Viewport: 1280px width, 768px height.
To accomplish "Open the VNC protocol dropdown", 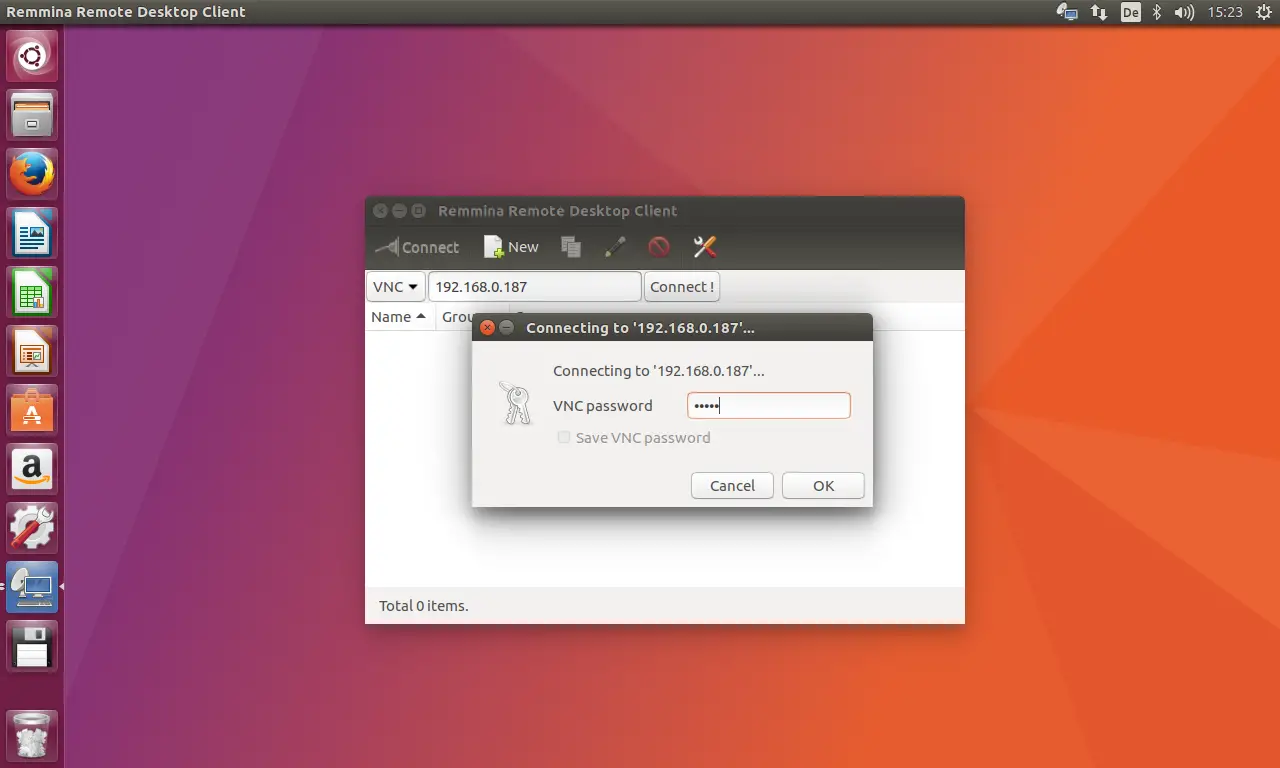I will [x=395, y=286].
